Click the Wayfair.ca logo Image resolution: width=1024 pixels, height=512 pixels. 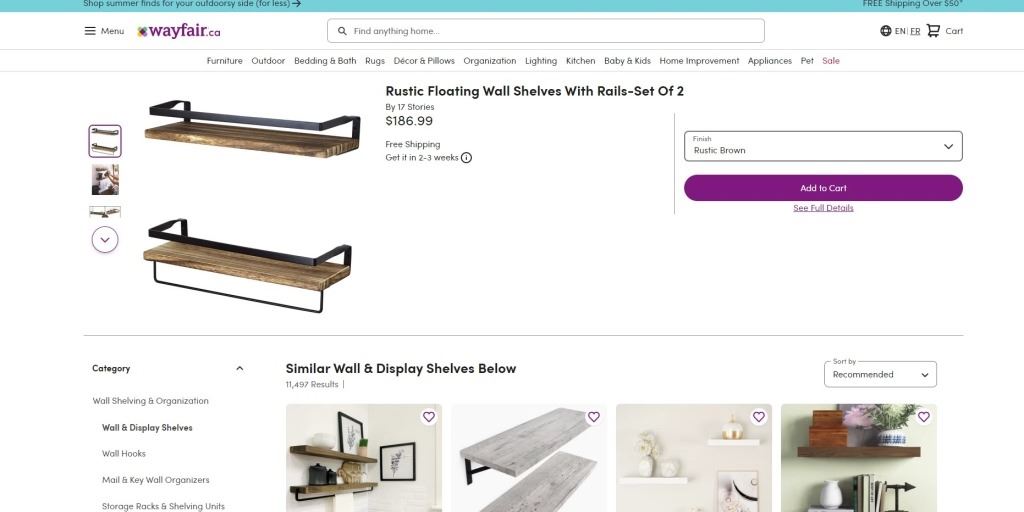[179, 31]
